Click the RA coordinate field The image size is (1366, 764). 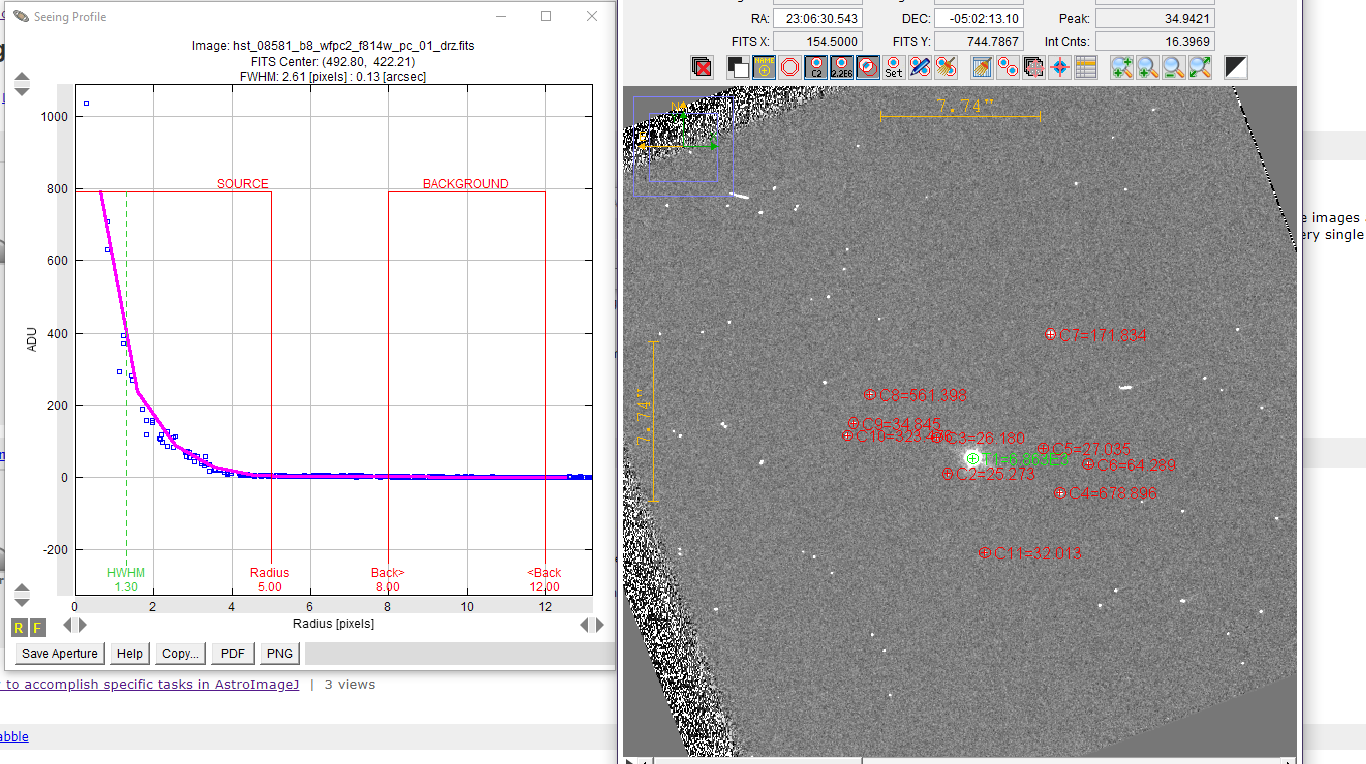(817, 18)
